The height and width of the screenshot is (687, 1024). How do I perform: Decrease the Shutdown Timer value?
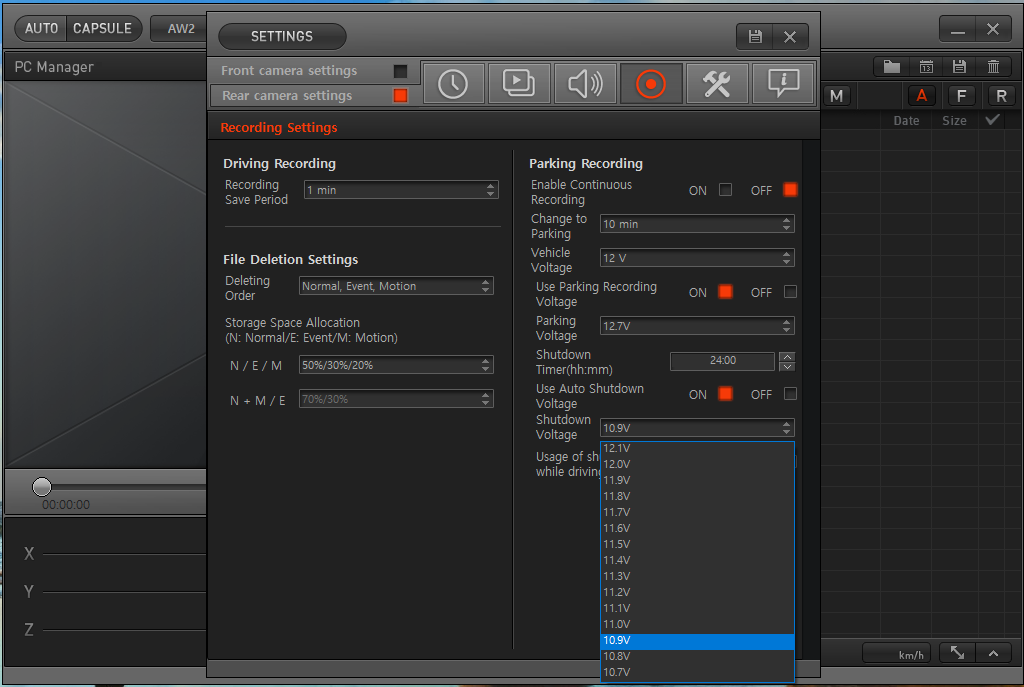[787, 366]
